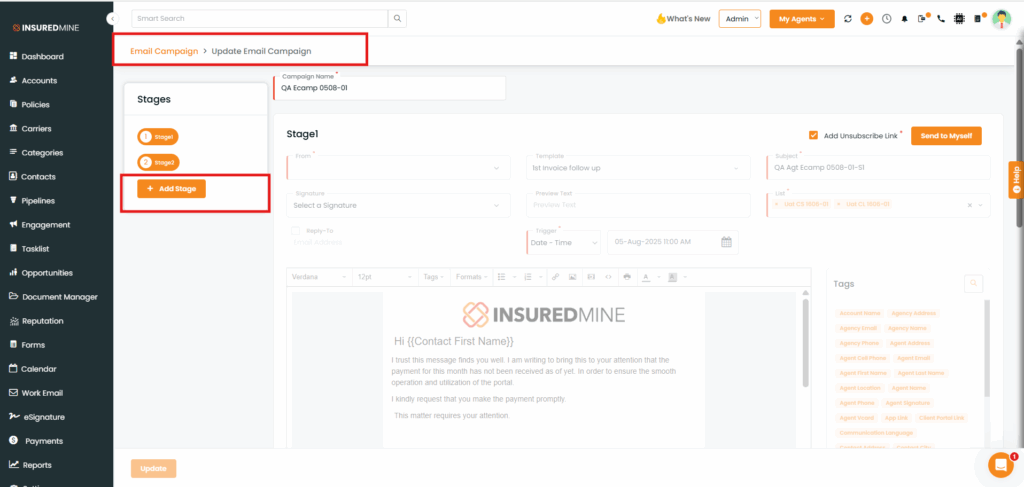Image resolution: width=1024 pixels, height=487 pixels.
Task: Open the notifications bell
Action: (904, 19)
